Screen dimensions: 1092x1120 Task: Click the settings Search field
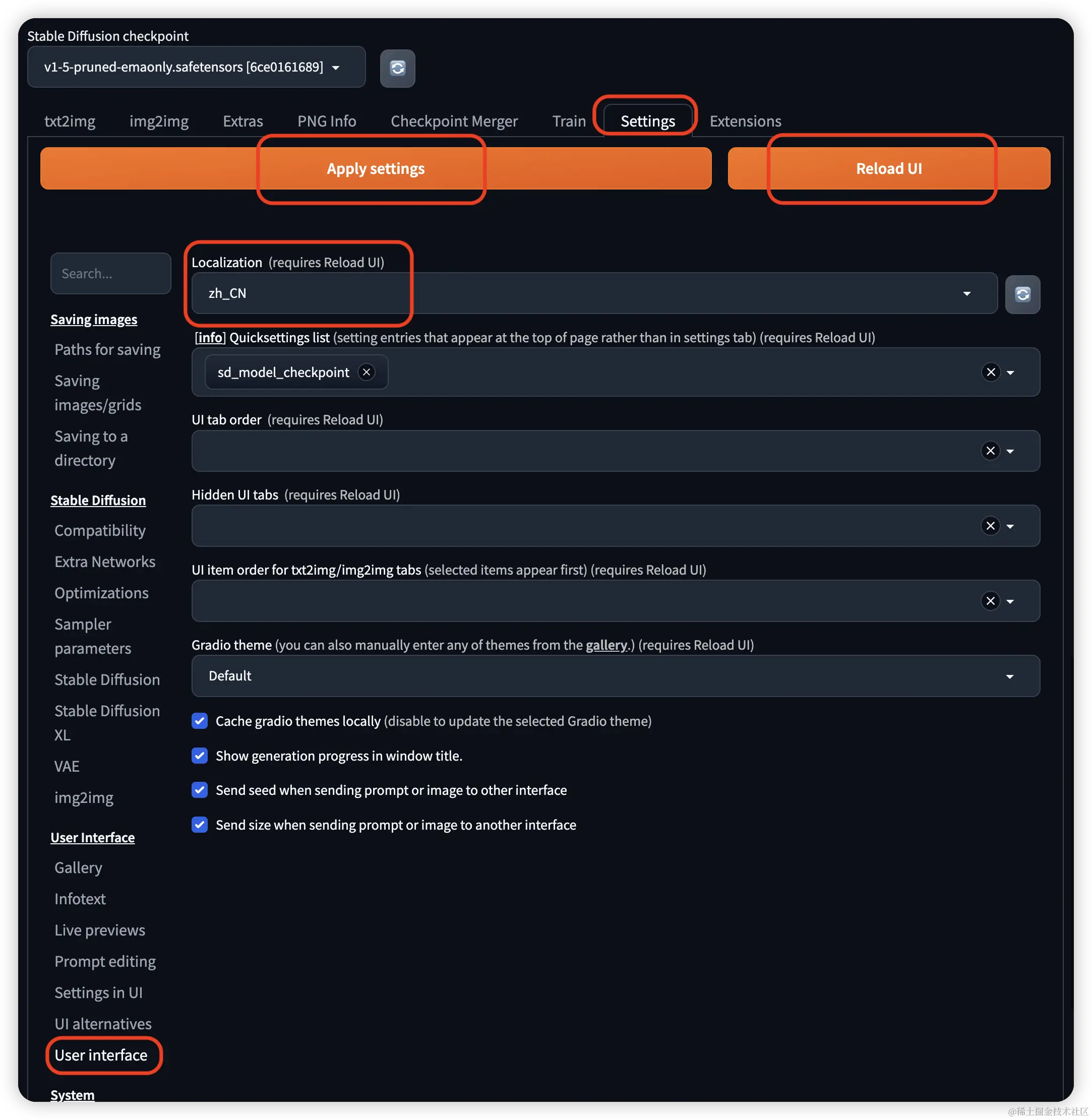click(x=111, y=274)
